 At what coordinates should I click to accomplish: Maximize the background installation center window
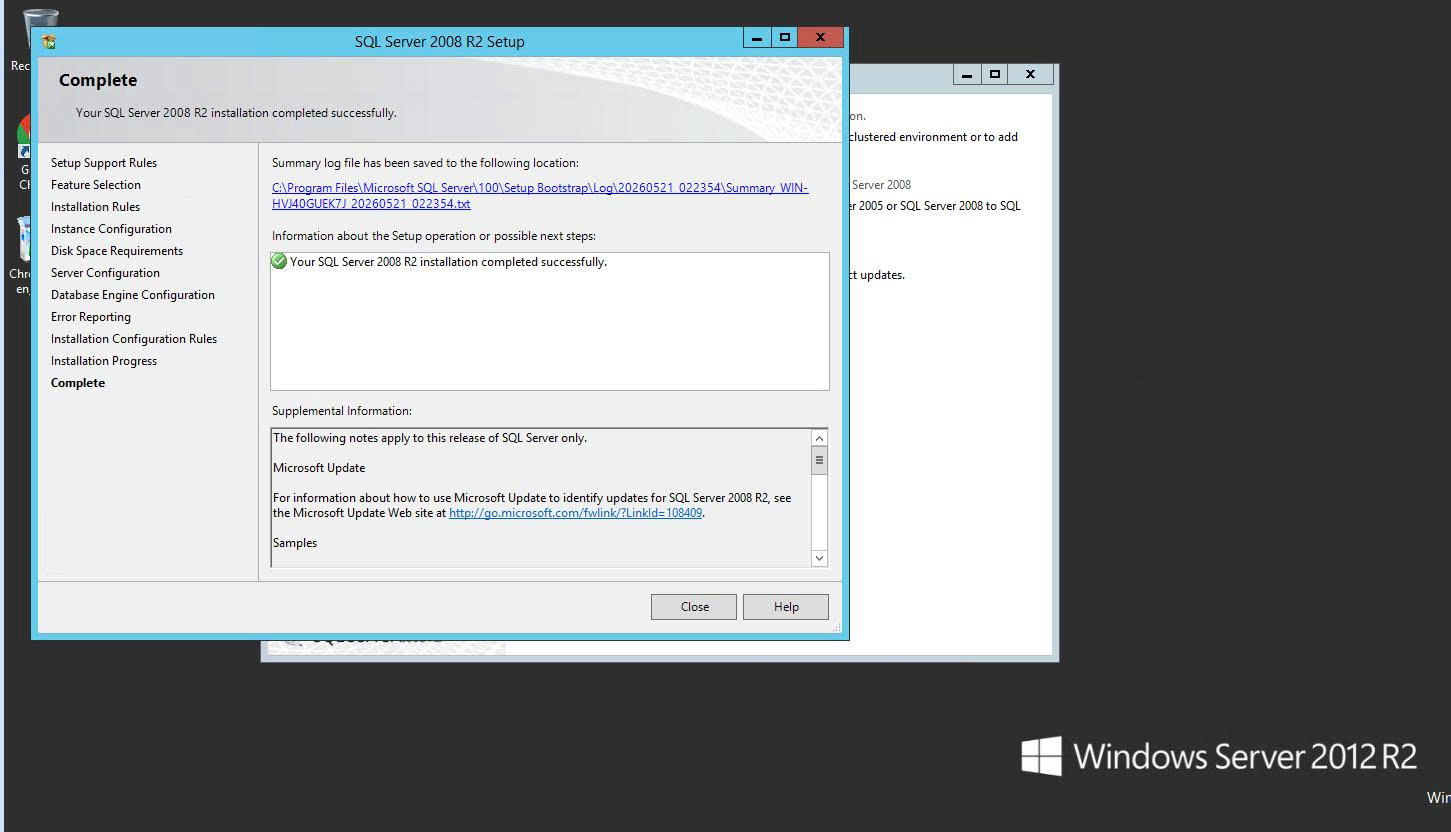(x=994, y=75)
